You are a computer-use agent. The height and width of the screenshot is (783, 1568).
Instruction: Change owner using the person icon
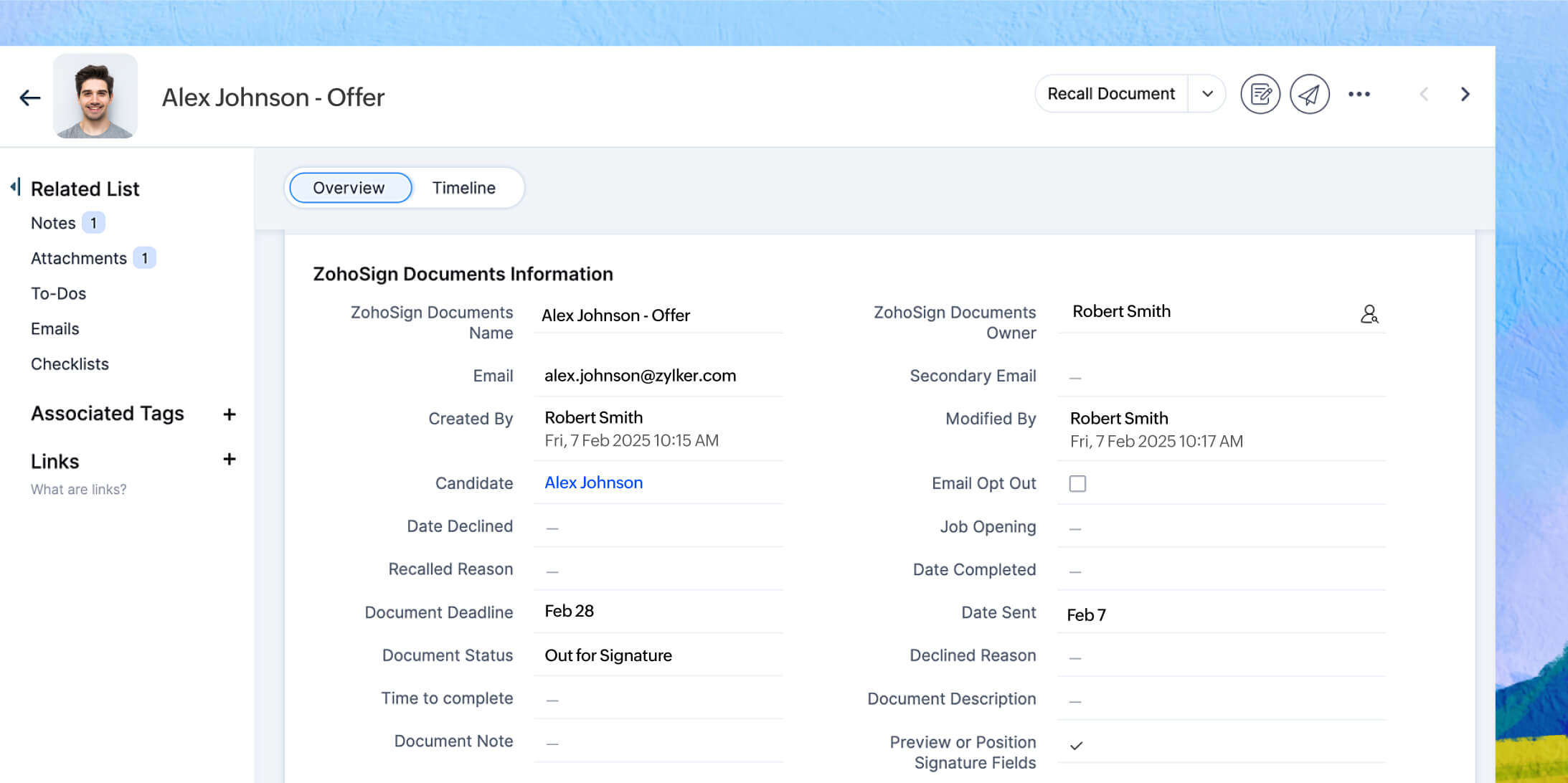1369,314
